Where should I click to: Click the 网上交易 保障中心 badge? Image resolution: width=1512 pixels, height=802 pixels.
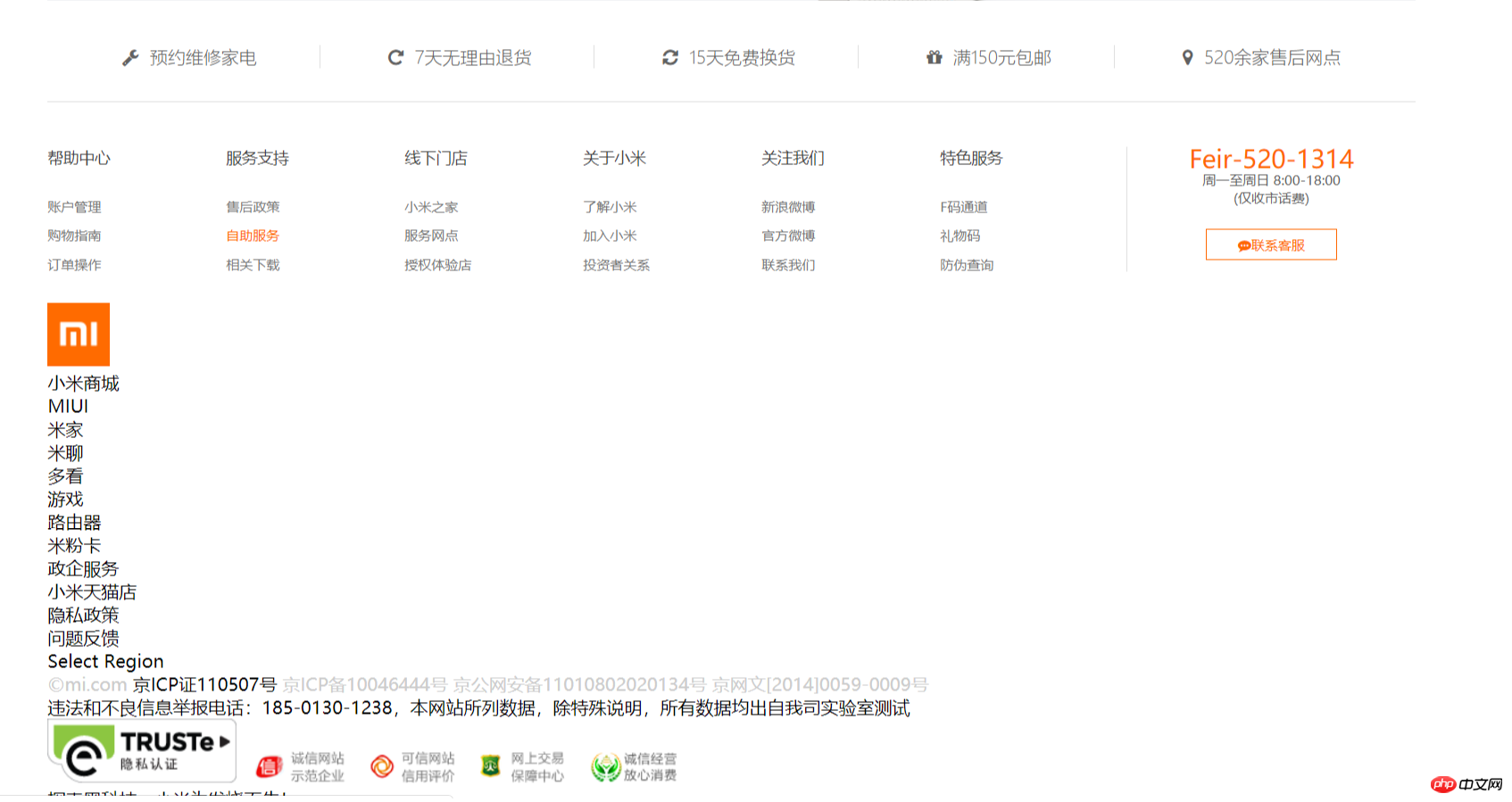click(x=522, y=767)
